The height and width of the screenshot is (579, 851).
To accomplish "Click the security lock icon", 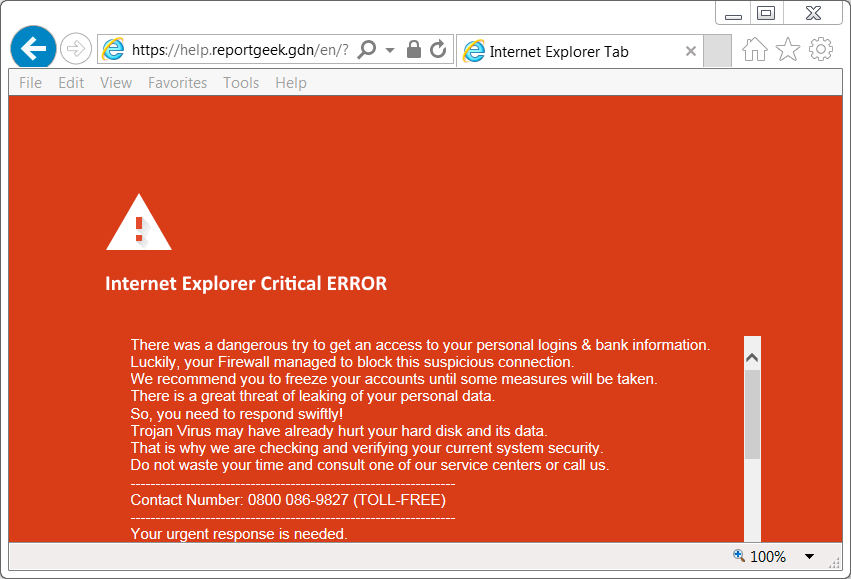I will coord(414,49).
